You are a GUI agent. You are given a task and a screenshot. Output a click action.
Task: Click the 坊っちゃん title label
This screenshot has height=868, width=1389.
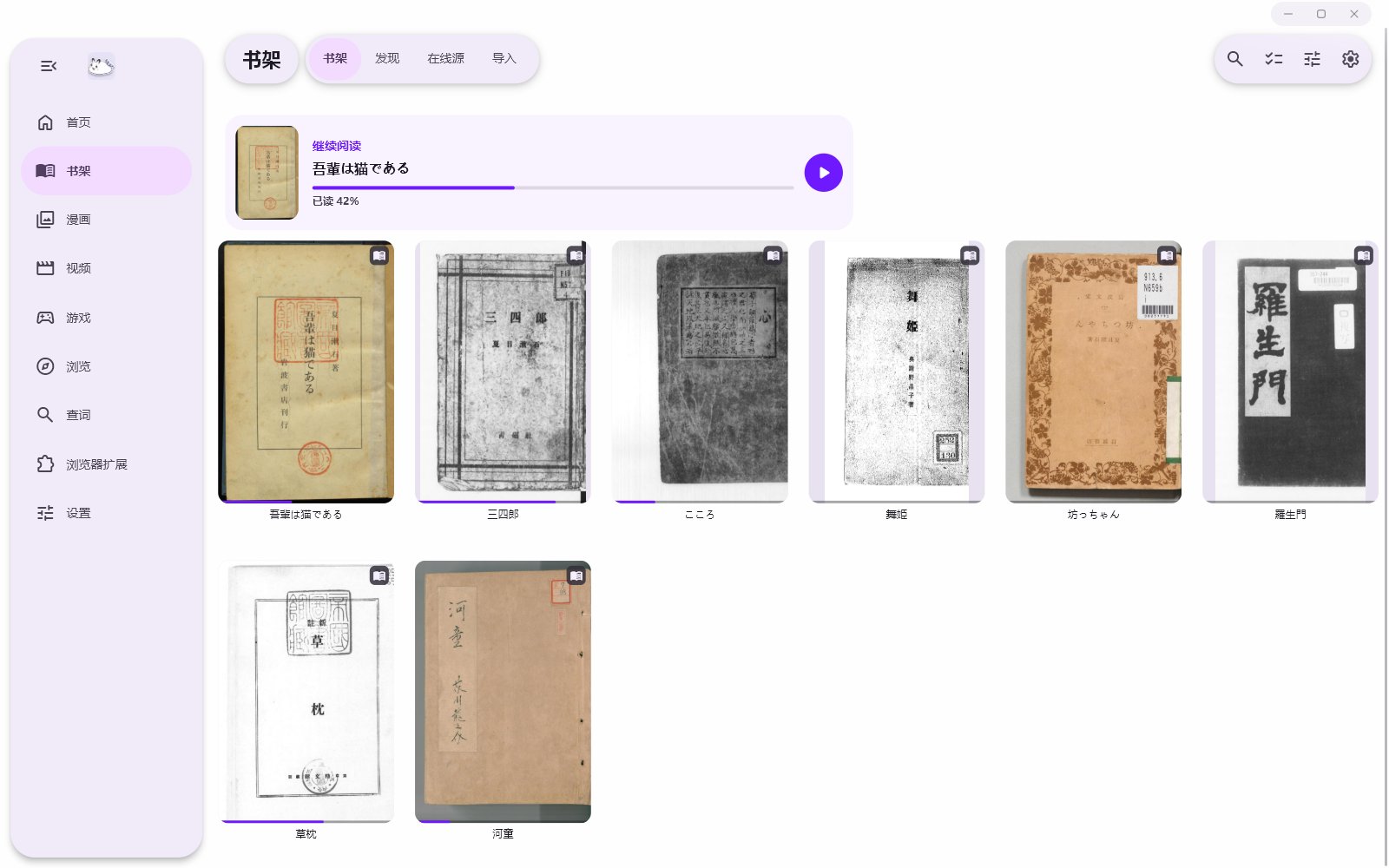pos(1093,515)
